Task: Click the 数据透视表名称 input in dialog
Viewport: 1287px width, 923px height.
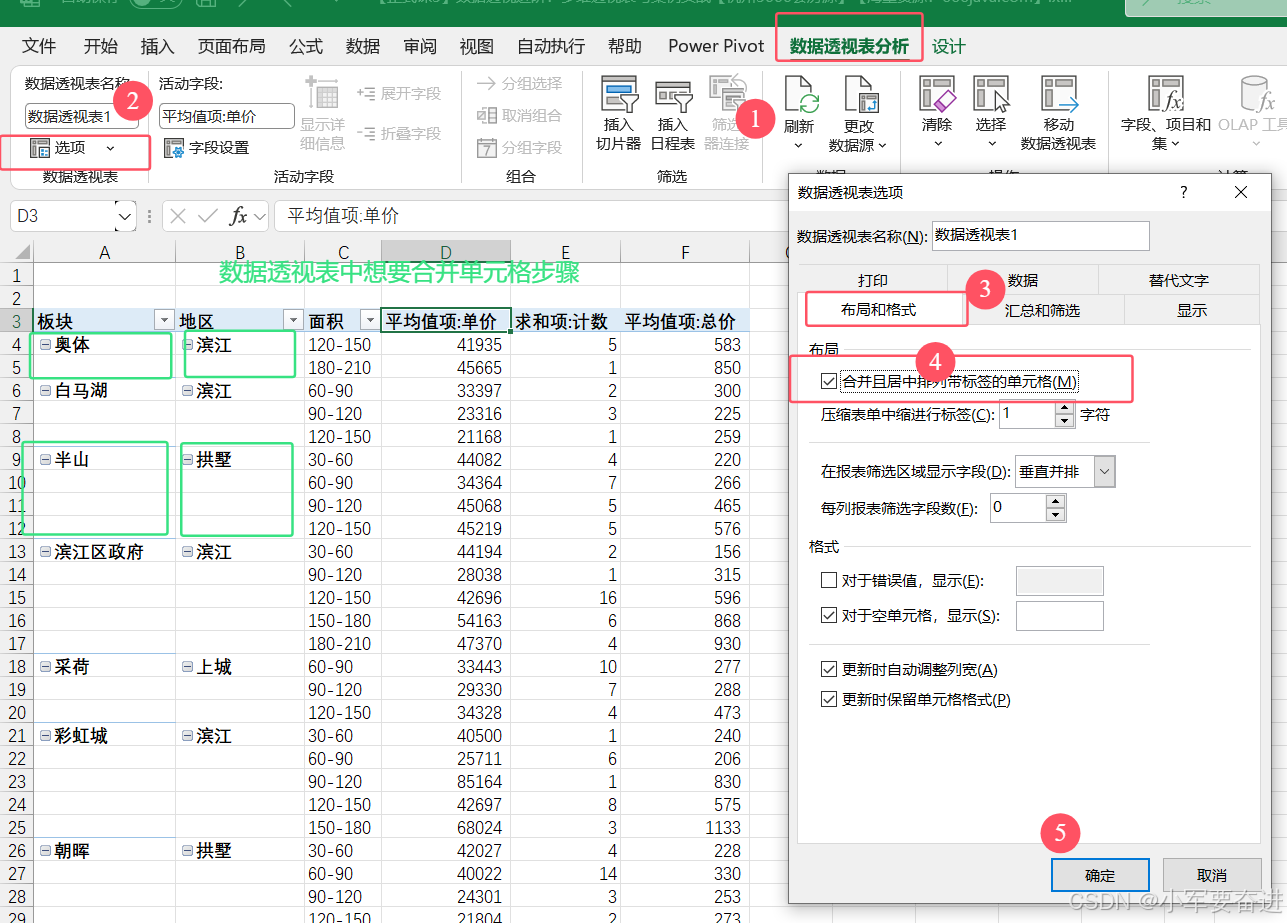Action: [x=1040, y=236]
